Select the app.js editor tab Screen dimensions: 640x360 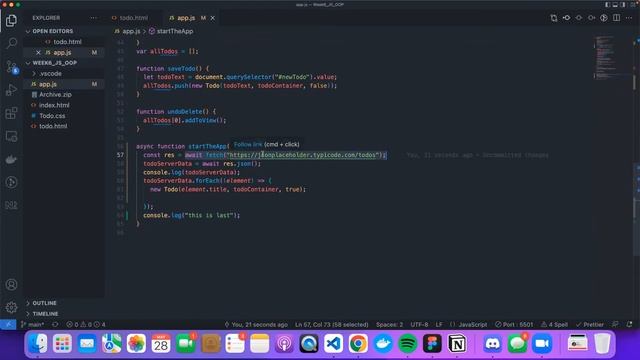tap(186, 18)
